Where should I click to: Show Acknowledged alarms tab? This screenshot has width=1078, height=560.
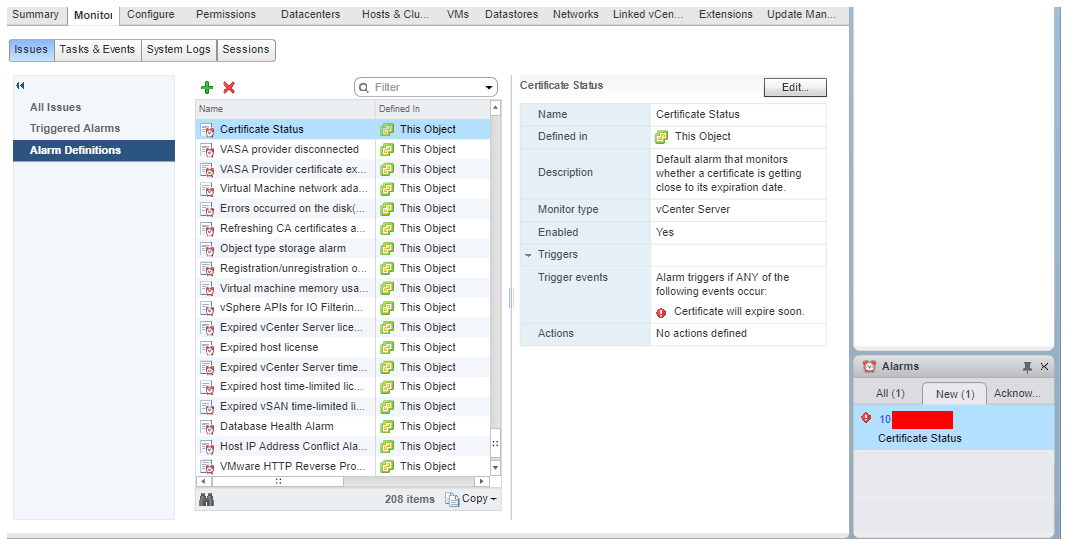(x=1017, y=394)
